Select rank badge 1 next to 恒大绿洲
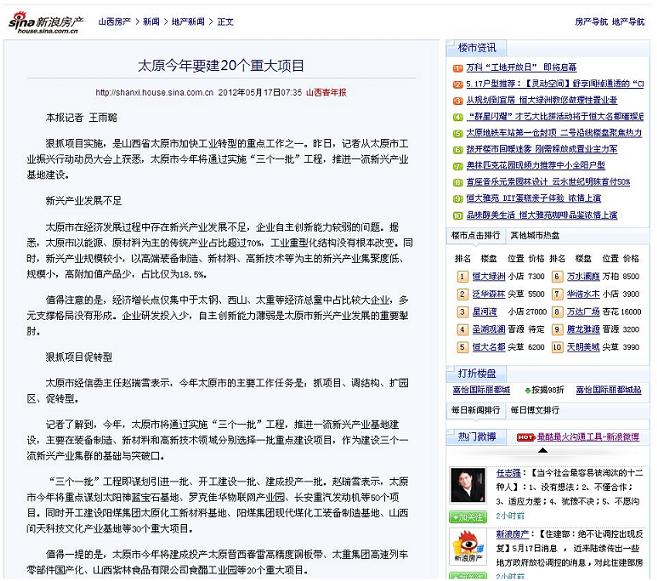The width and height of the screenshot is (657, 581). 462,276
